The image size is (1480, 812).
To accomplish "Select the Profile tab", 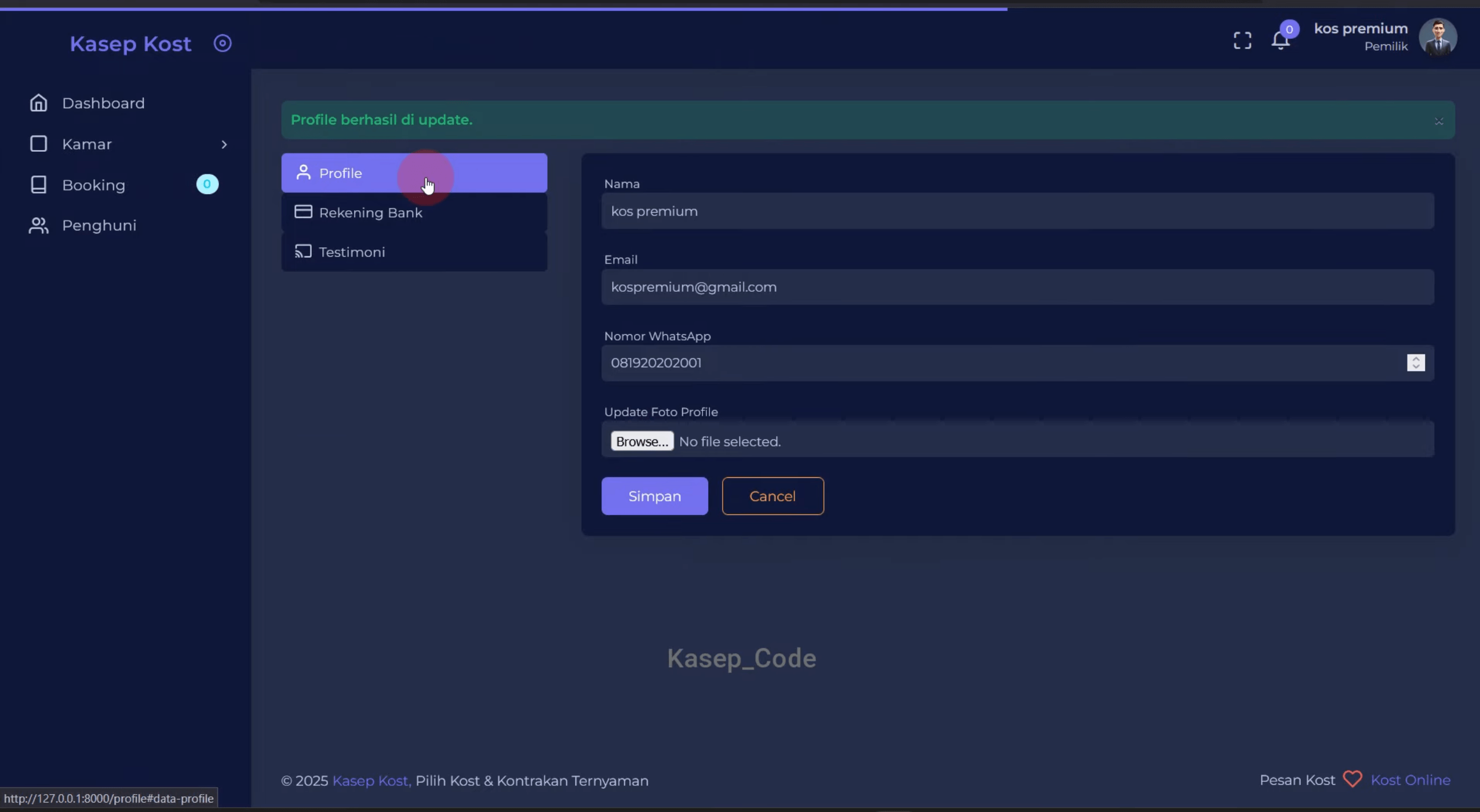I will tap(414, 173).
